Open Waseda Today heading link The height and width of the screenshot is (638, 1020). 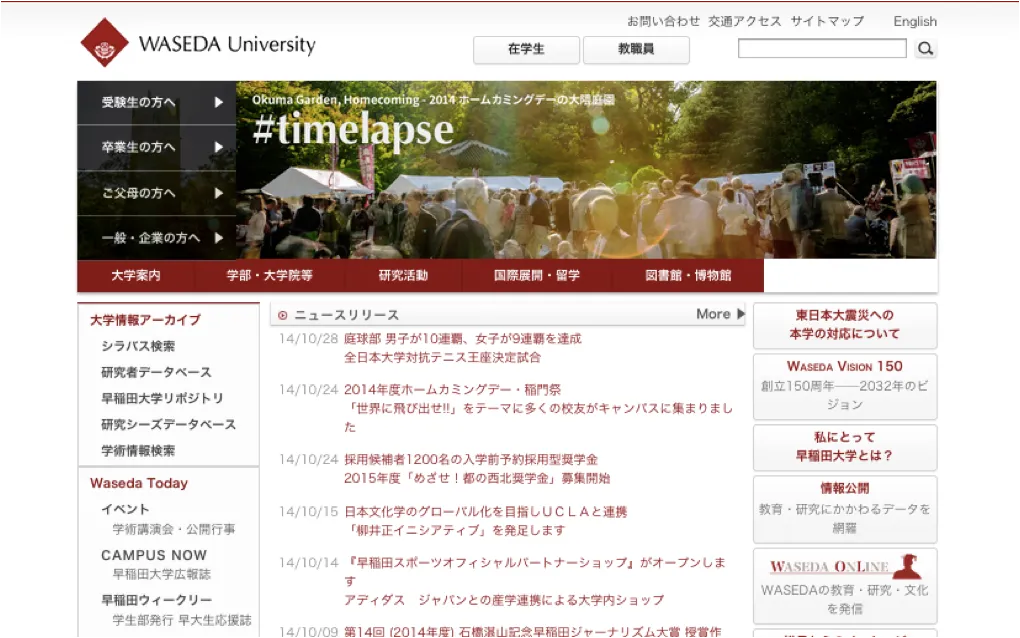(x=139, y=483)
